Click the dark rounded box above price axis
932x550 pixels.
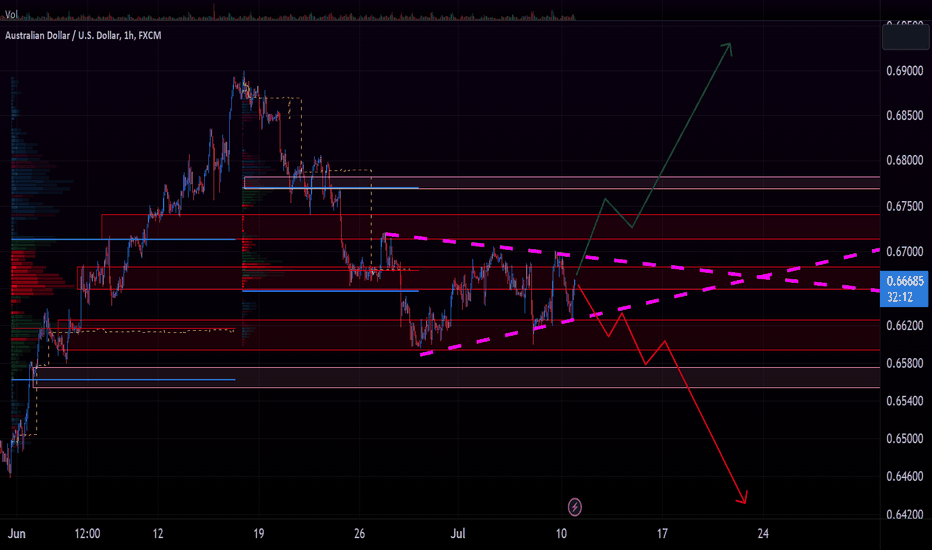pyautogui.click(x=905, y=36)
